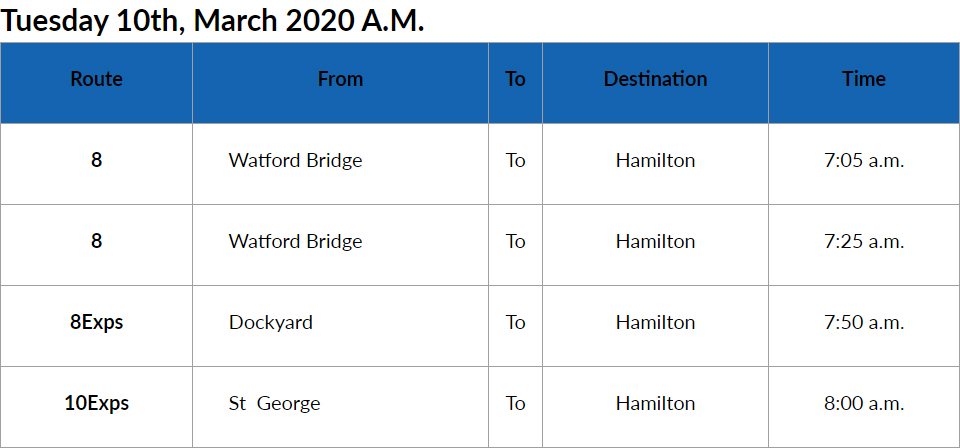Click the 7:50 a.m. time cell
This screenshot has height=448, width=960.
pyautogui.click(x=864, y=322)
